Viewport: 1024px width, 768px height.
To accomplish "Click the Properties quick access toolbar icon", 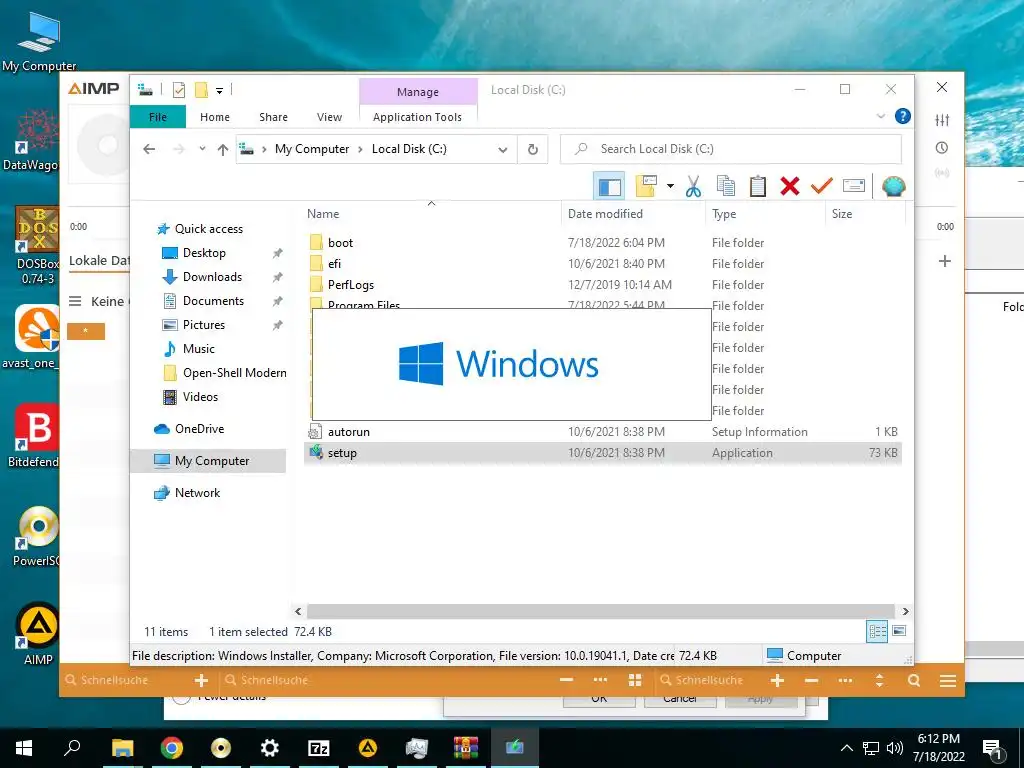I will 178,89.
